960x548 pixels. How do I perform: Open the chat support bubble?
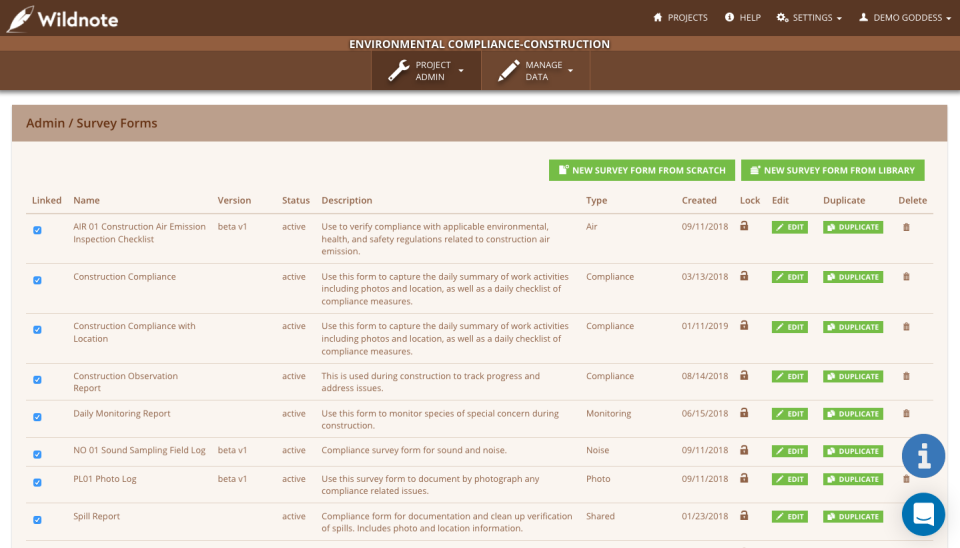(x=923, y=514)
